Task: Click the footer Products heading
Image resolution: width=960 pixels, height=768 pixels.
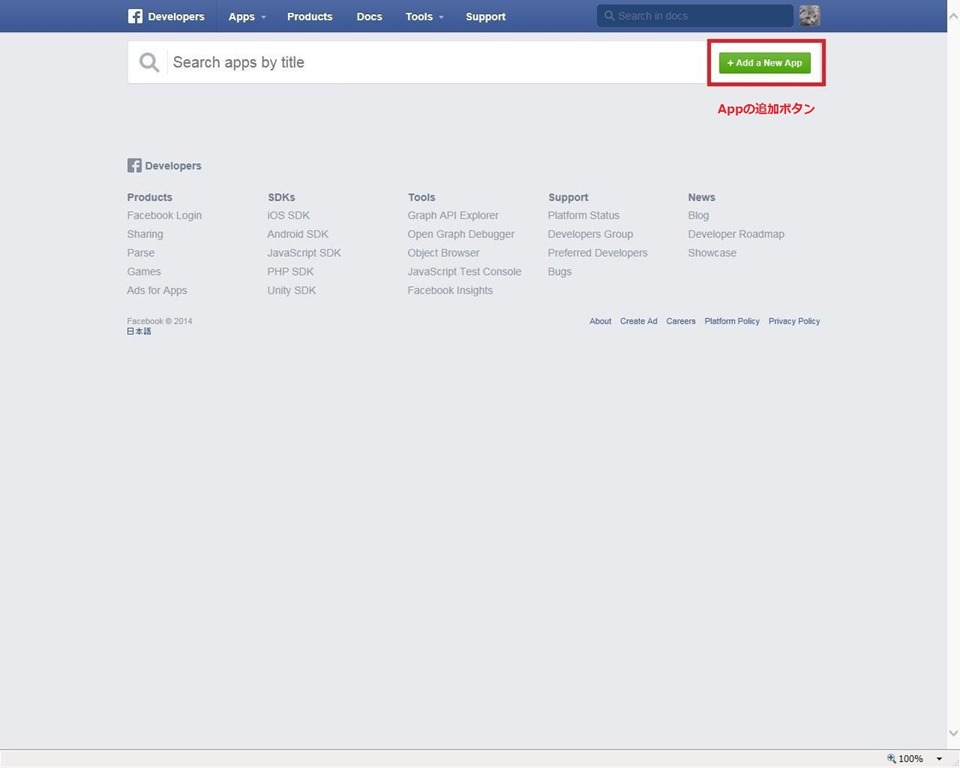Action: [149, 197]
